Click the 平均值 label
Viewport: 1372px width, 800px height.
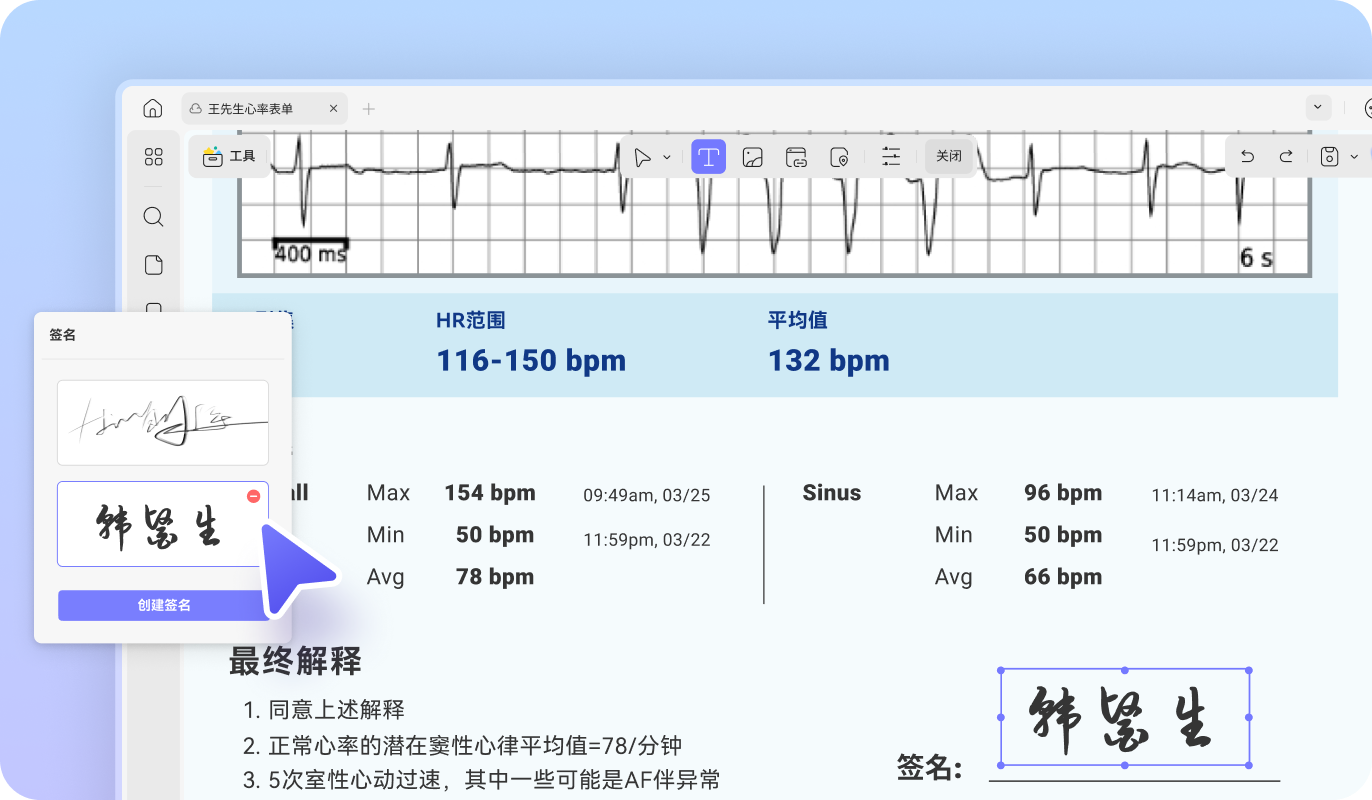point(797,321)
